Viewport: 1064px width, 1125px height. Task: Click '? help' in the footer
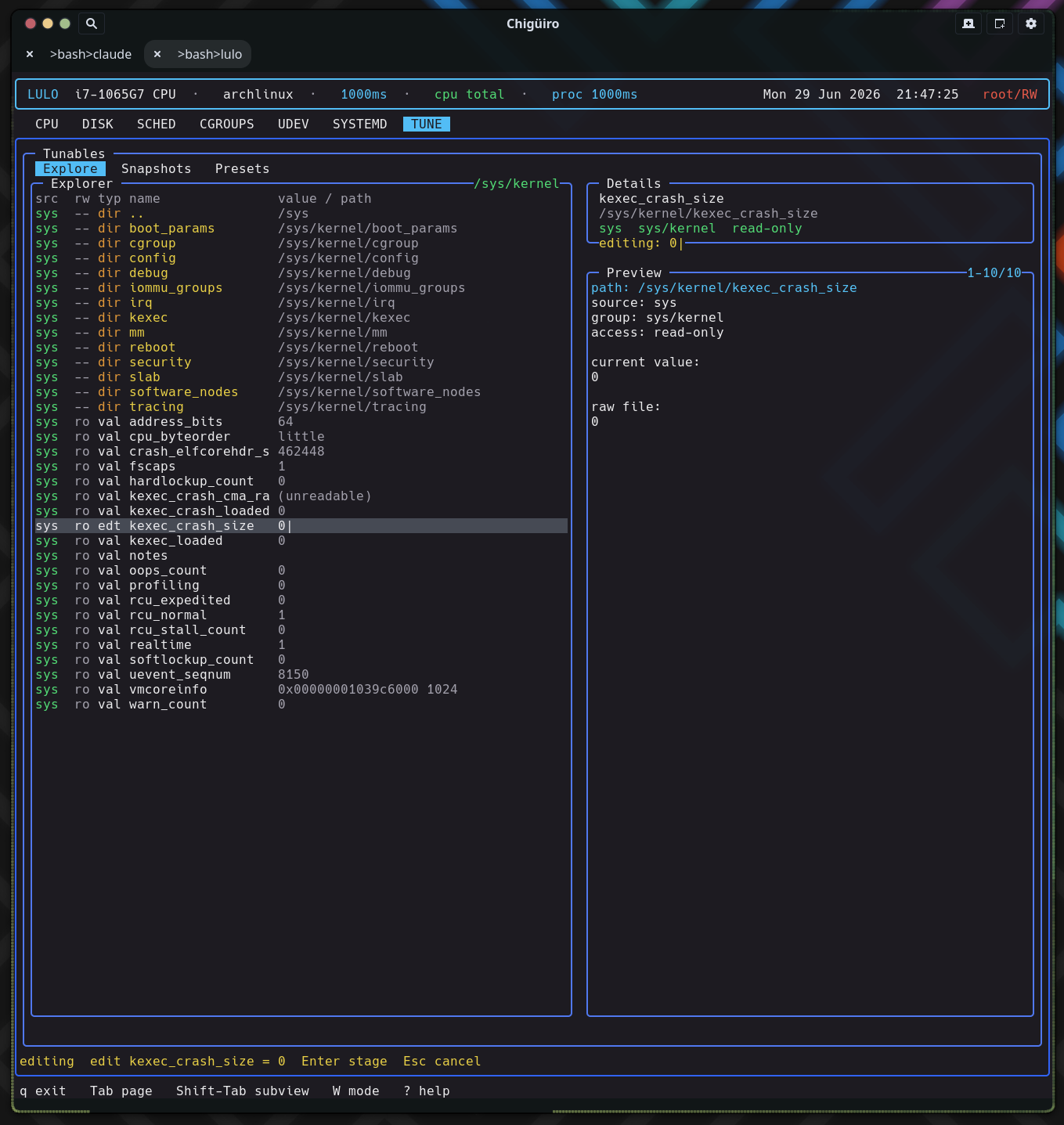tap(427, 1091)
